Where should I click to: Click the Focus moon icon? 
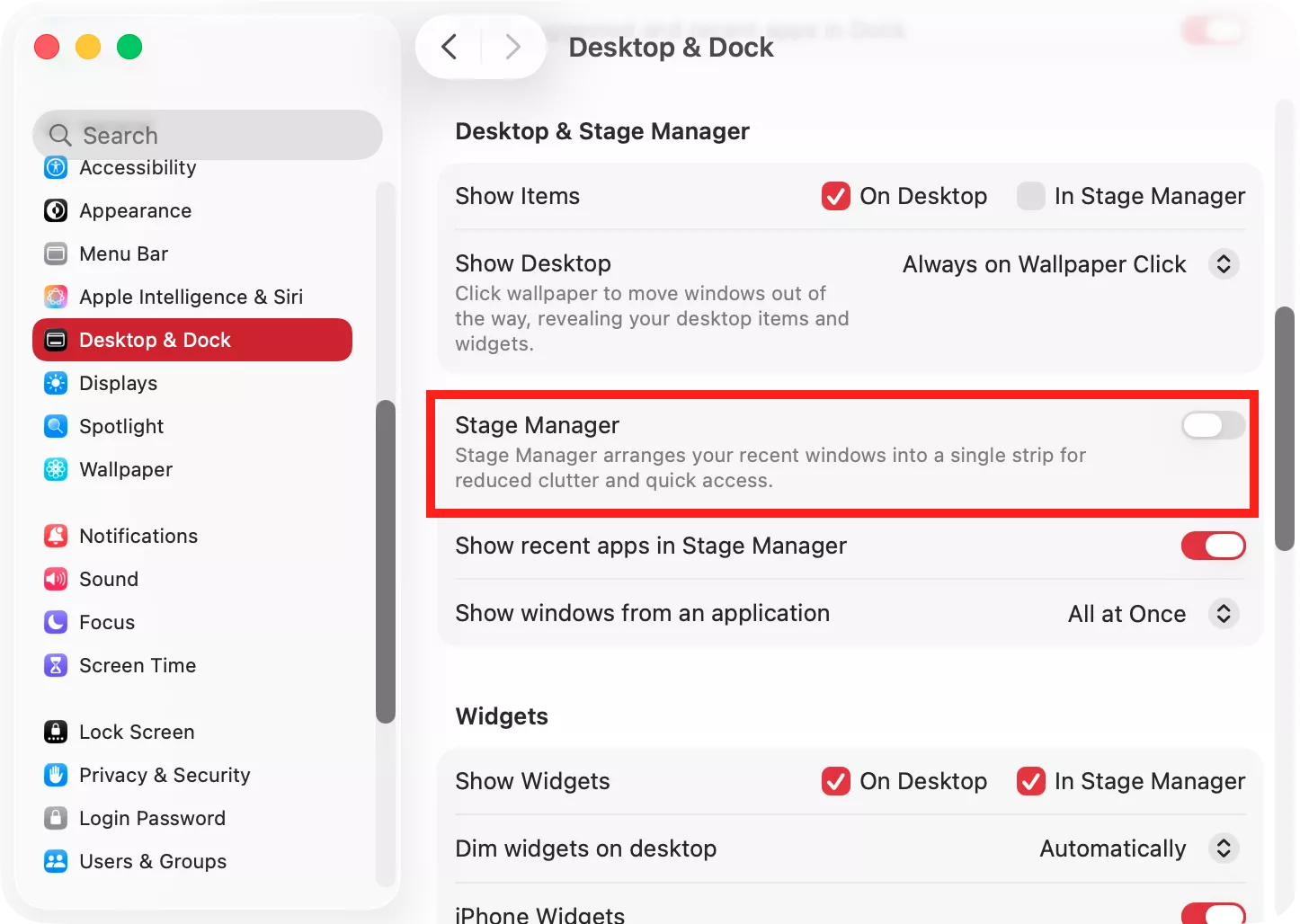coord(56,622)
